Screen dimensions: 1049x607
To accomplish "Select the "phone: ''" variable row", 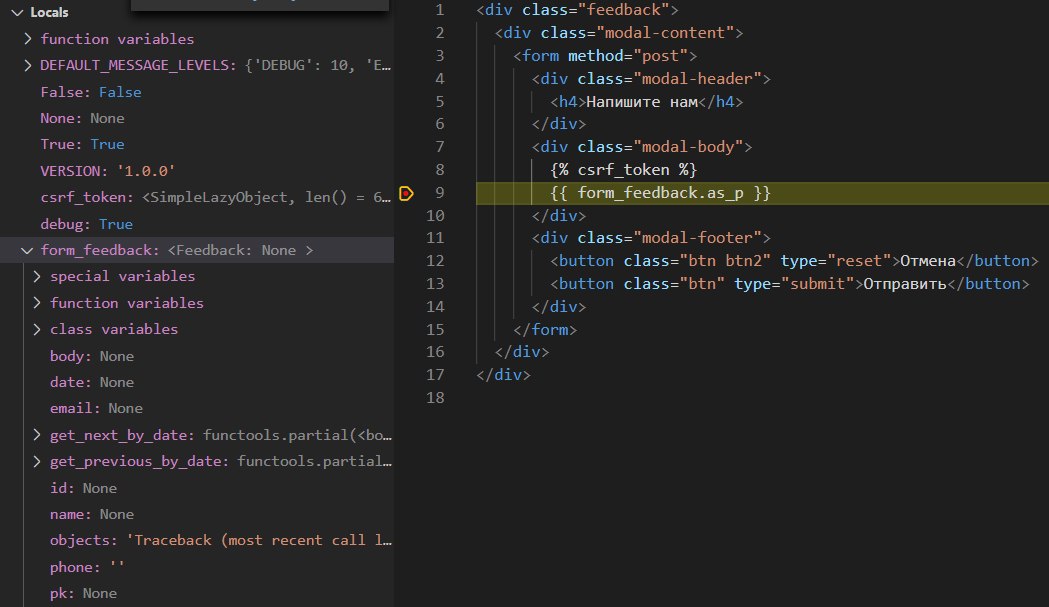I will (197, 567).
